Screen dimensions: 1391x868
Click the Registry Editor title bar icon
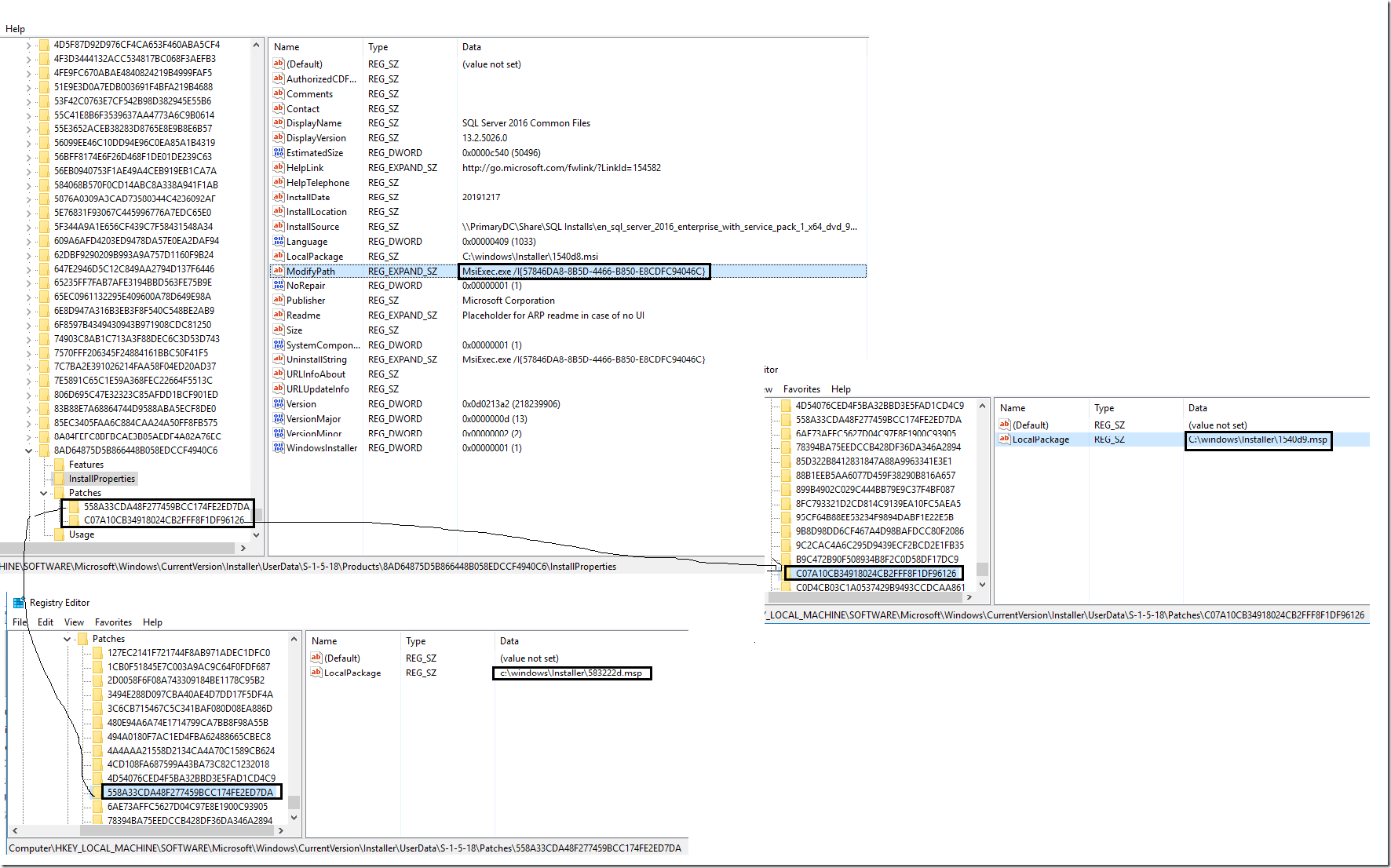coord(19,603)
